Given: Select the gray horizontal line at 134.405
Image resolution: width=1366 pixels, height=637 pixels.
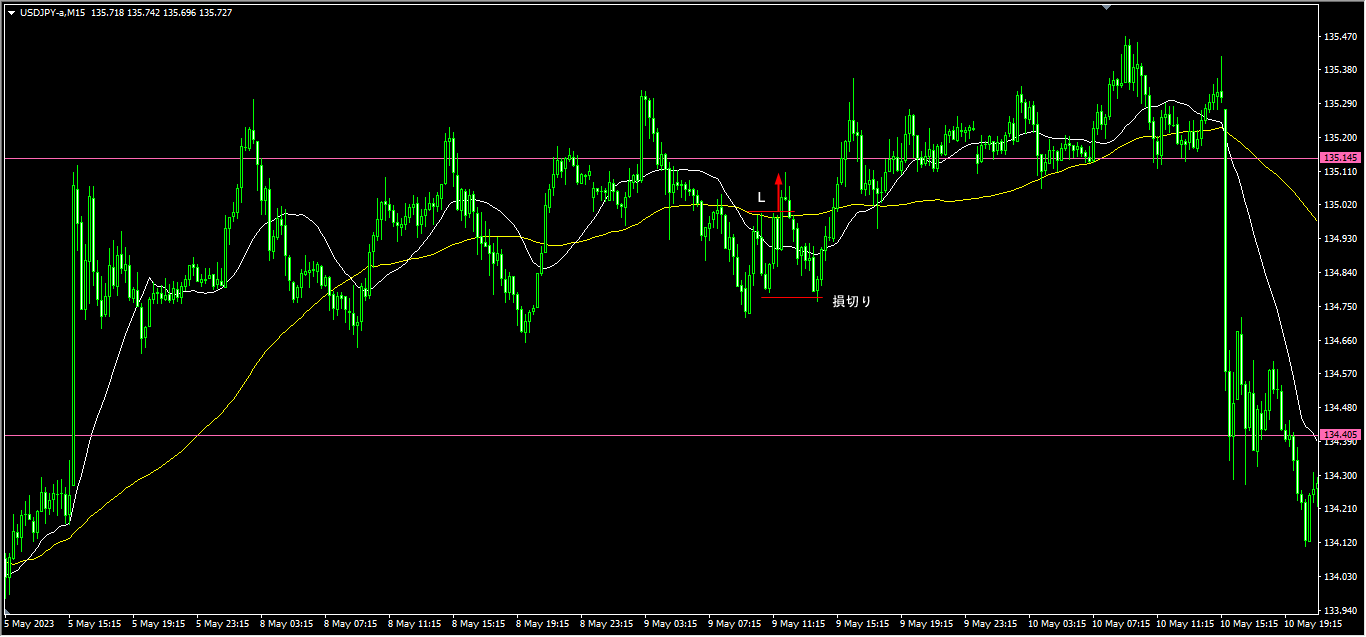Looking at the screenshot, I should 600,435.
